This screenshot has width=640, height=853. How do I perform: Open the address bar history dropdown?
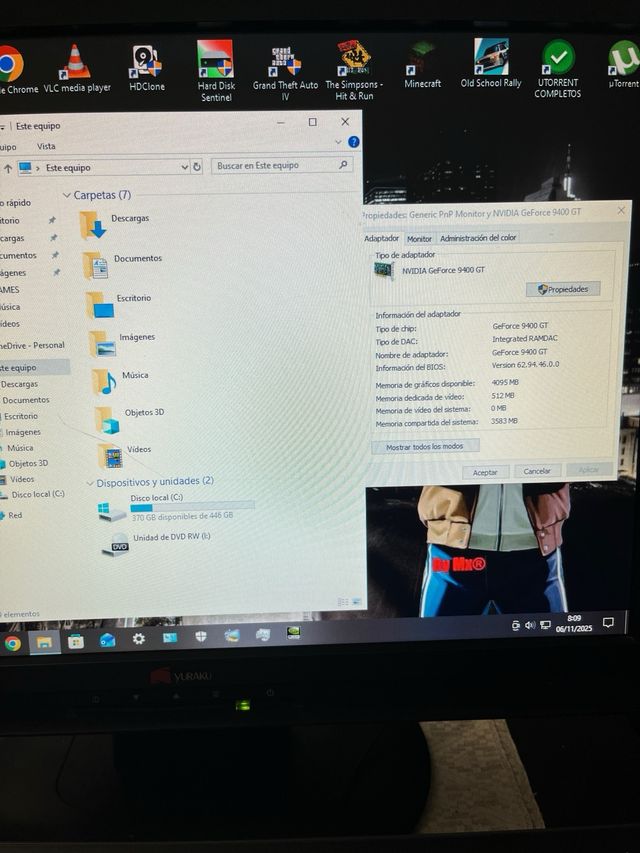coord(184,167)
